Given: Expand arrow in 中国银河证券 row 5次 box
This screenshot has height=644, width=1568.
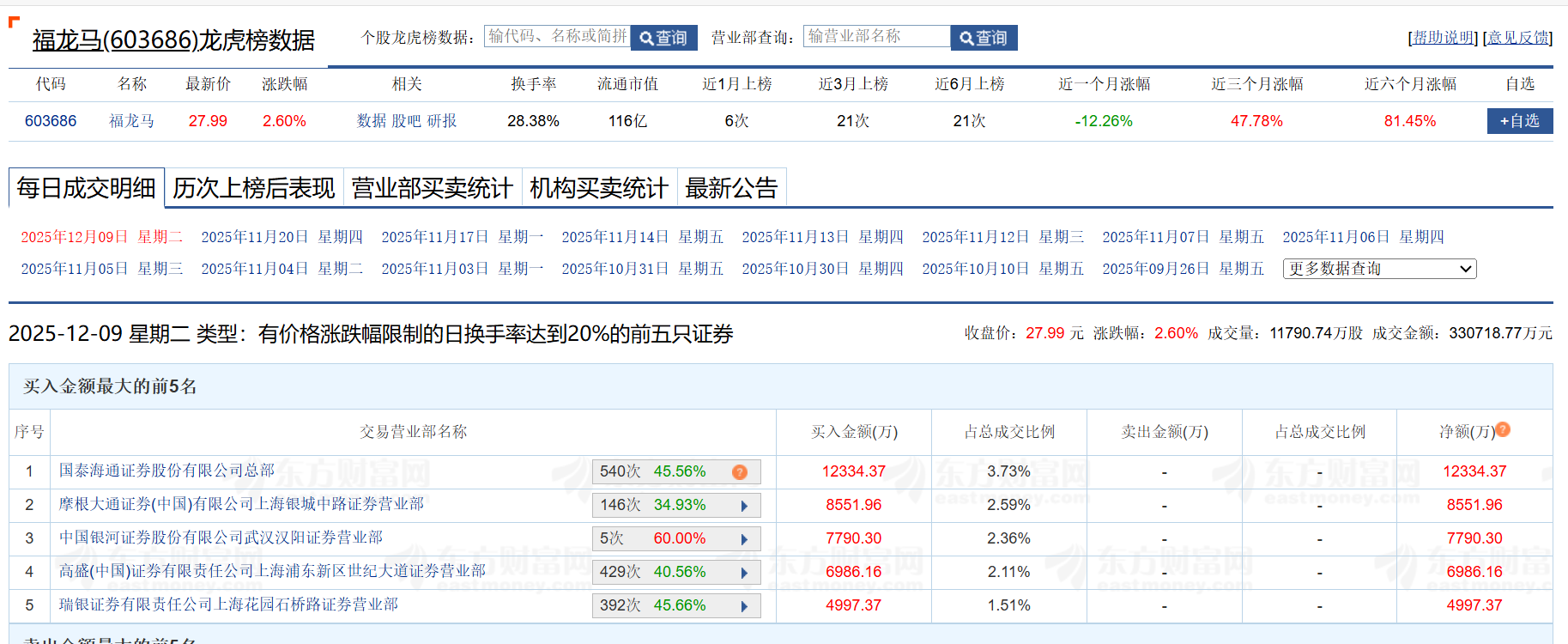Looking at the screenshot, I should (x=745, y=539).
